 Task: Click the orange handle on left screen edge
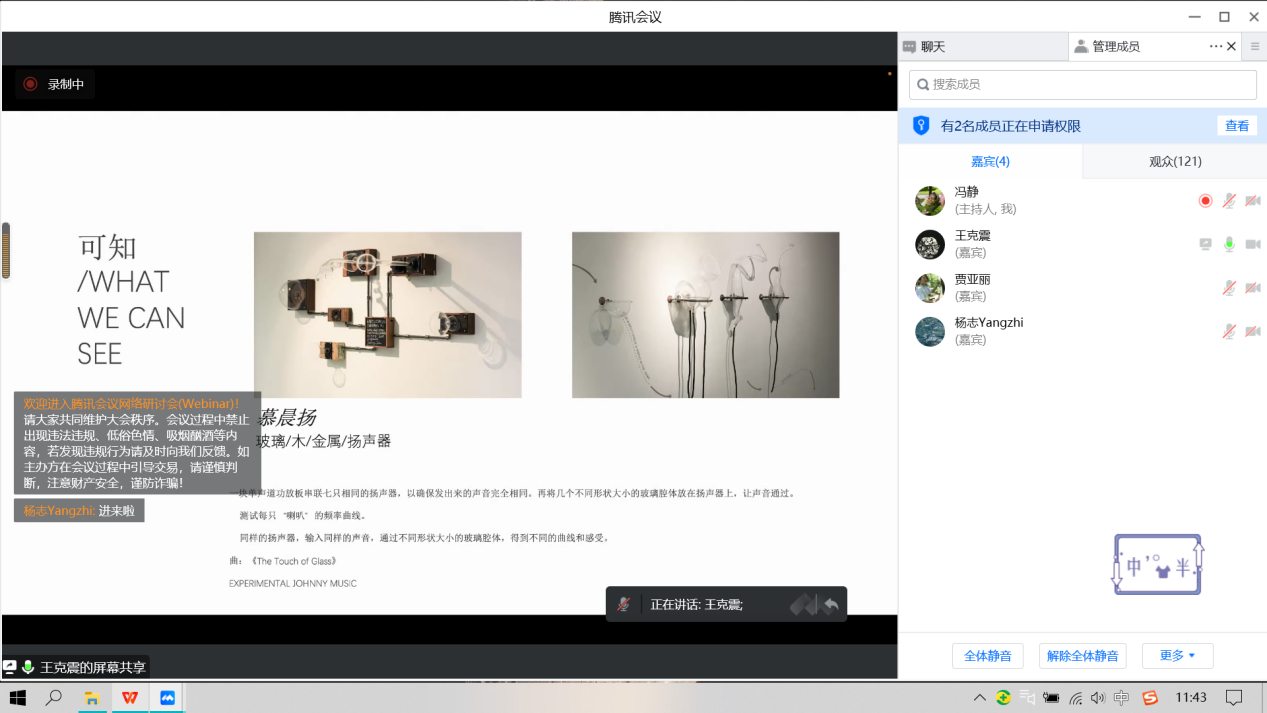5,250
